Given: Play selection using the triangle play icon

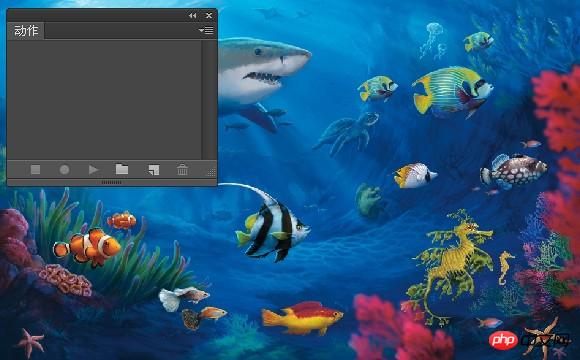Looking at the screenshot, I should (x=94, y=170).
